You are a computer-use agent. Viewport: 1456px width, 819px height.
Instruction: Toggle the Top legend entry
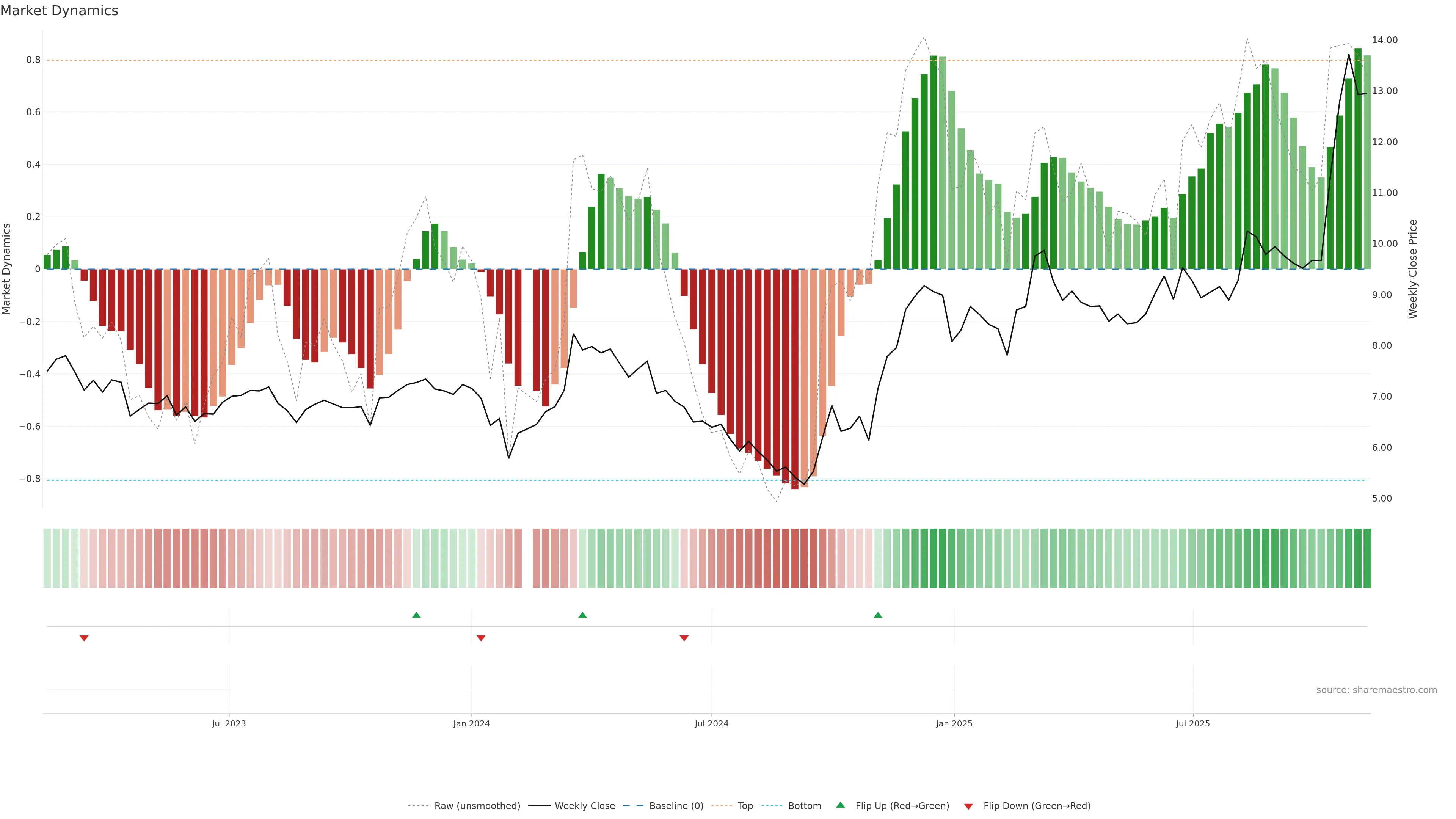pyautogui.click(x=745, y=806)
